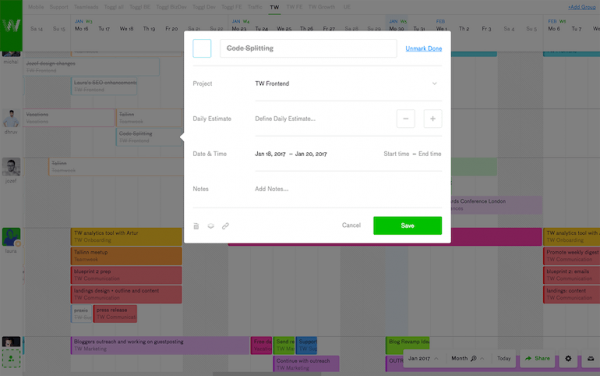Viewport: 600px width, 376px height.
Task: Open the Month zoom level dropdown
Action: click(467, 358)
